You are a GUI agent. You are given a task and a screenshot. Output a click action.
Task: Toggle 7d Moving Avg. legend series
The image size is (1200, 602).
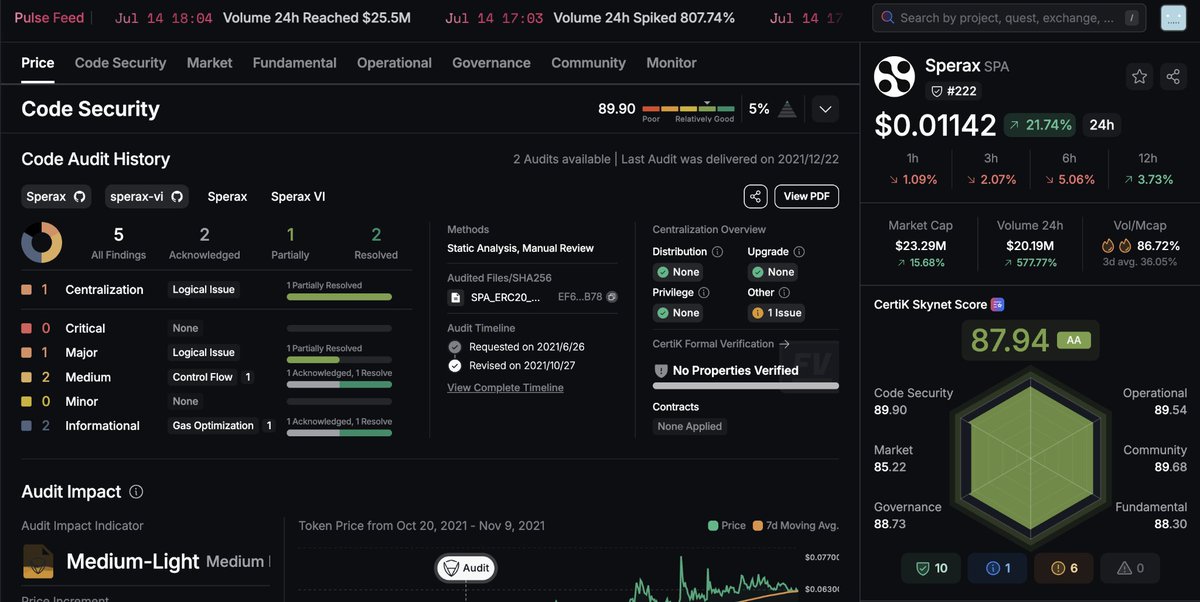(795, 525)
